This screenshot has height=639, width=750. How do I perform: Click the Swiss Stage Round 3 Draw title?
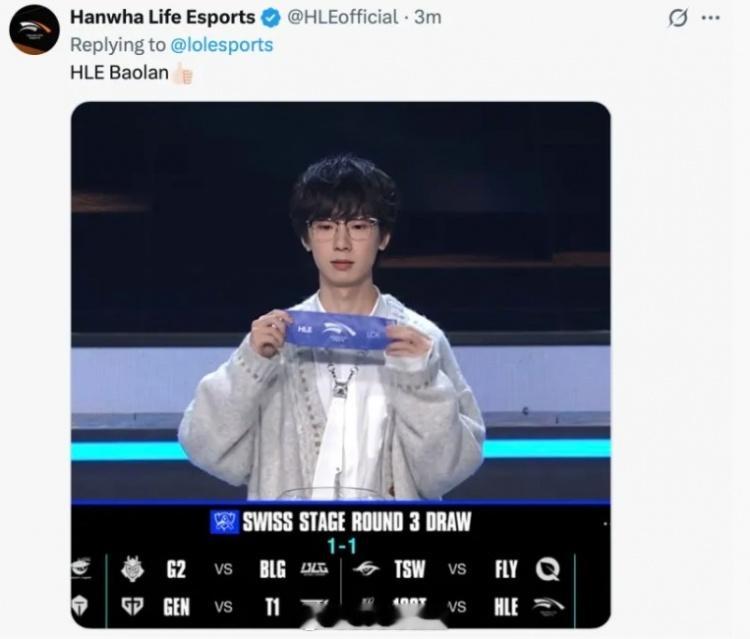click(357, 522)
